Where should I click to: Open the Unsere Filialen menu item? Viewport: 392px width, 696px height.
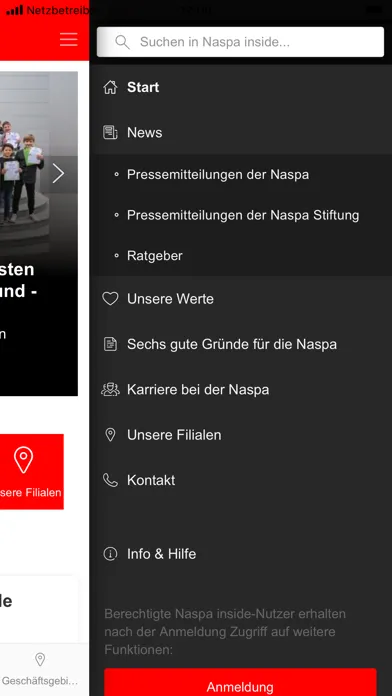click(174, 435)
